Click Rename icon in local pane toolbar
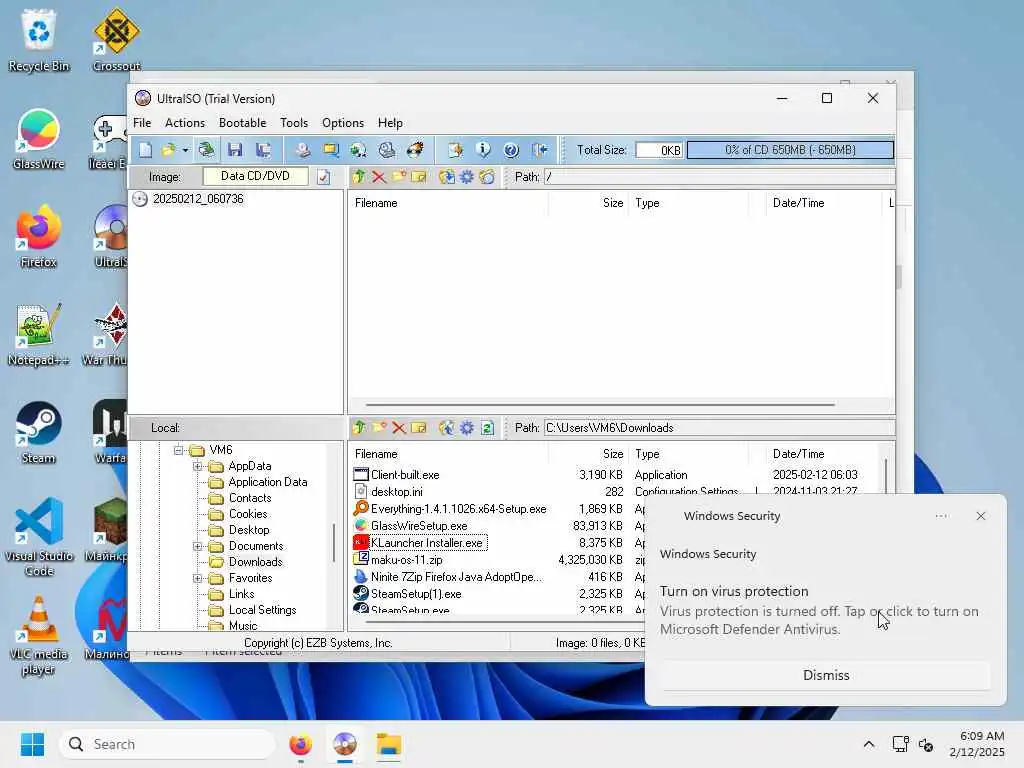This screenshot has height=768, width=1024. pyautogui.click(x=419, y=428)
